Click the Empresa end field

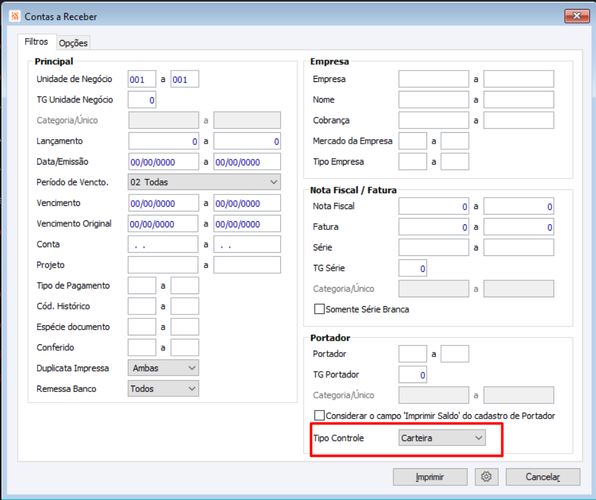click(x=518, y=79)
